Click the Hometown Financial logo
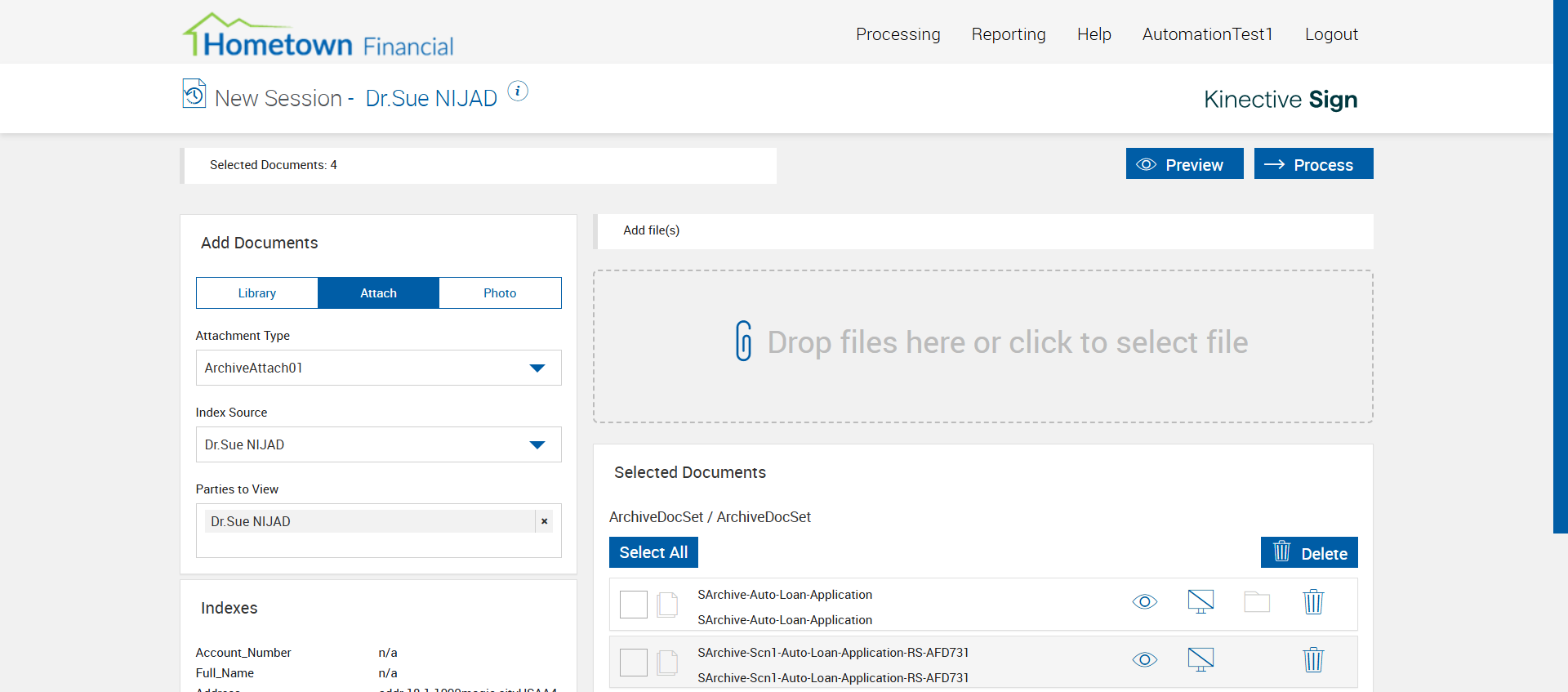Viewport: 1568px width, 692px height. [x=318, y=35]
